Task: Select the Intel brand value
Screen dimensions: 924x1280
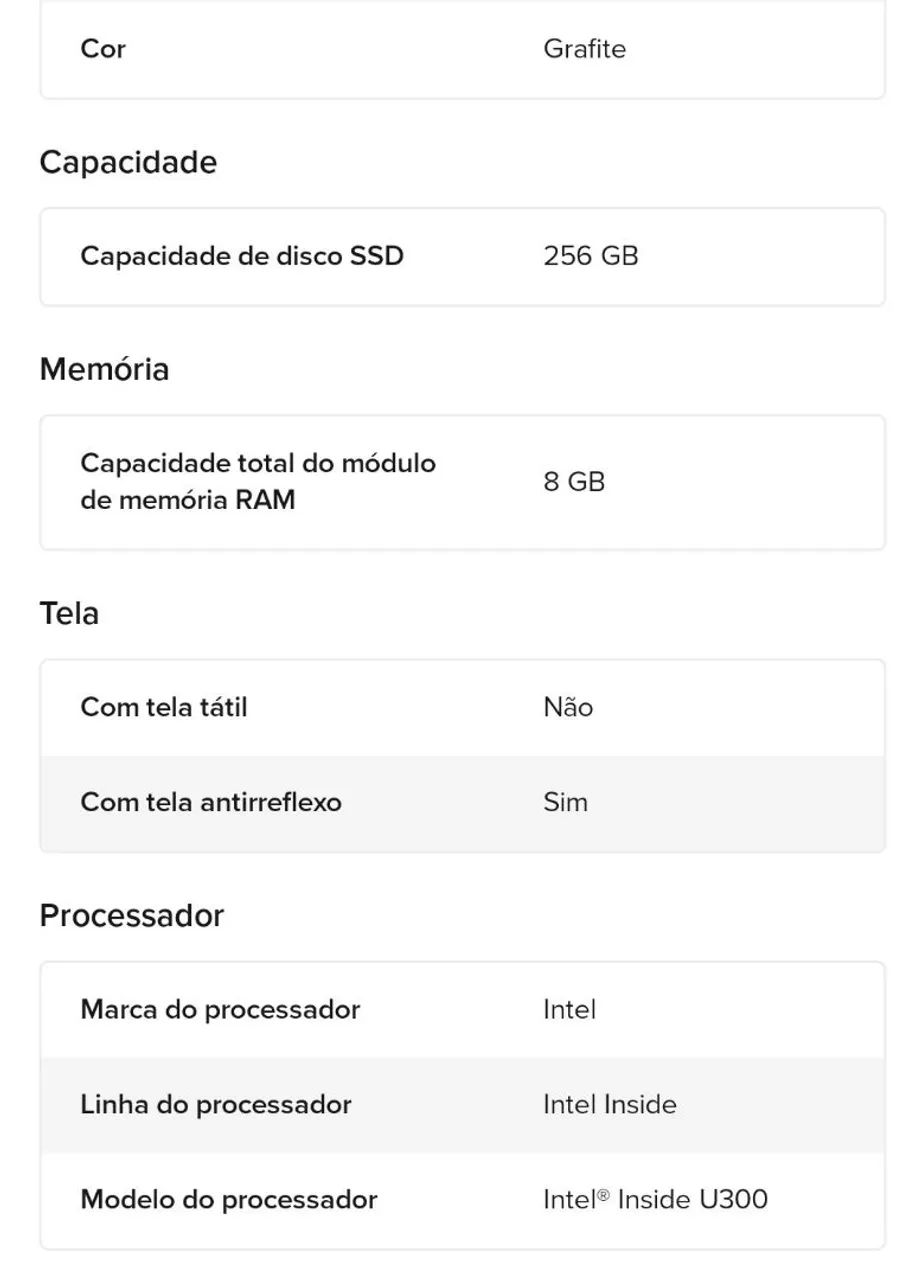Action: [x=569, y=1010]
